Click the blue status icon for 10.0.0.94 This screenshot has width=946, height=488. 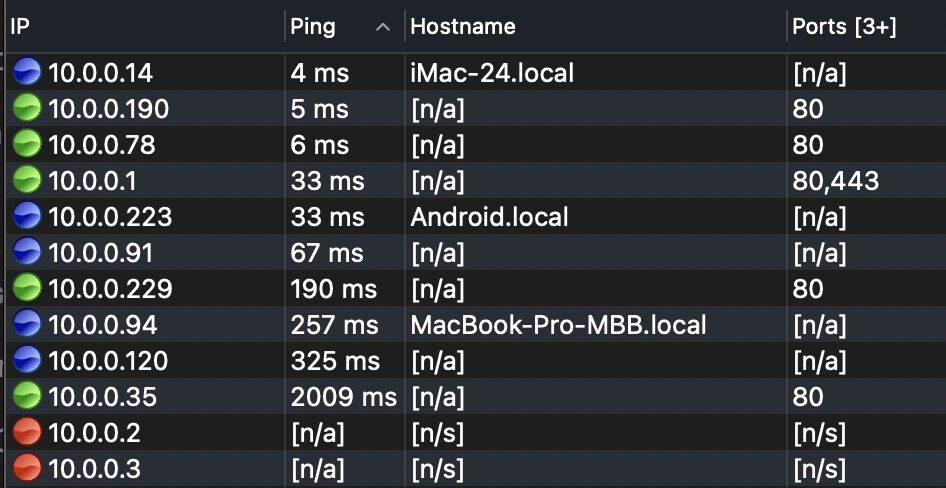(x=28, y=325)
